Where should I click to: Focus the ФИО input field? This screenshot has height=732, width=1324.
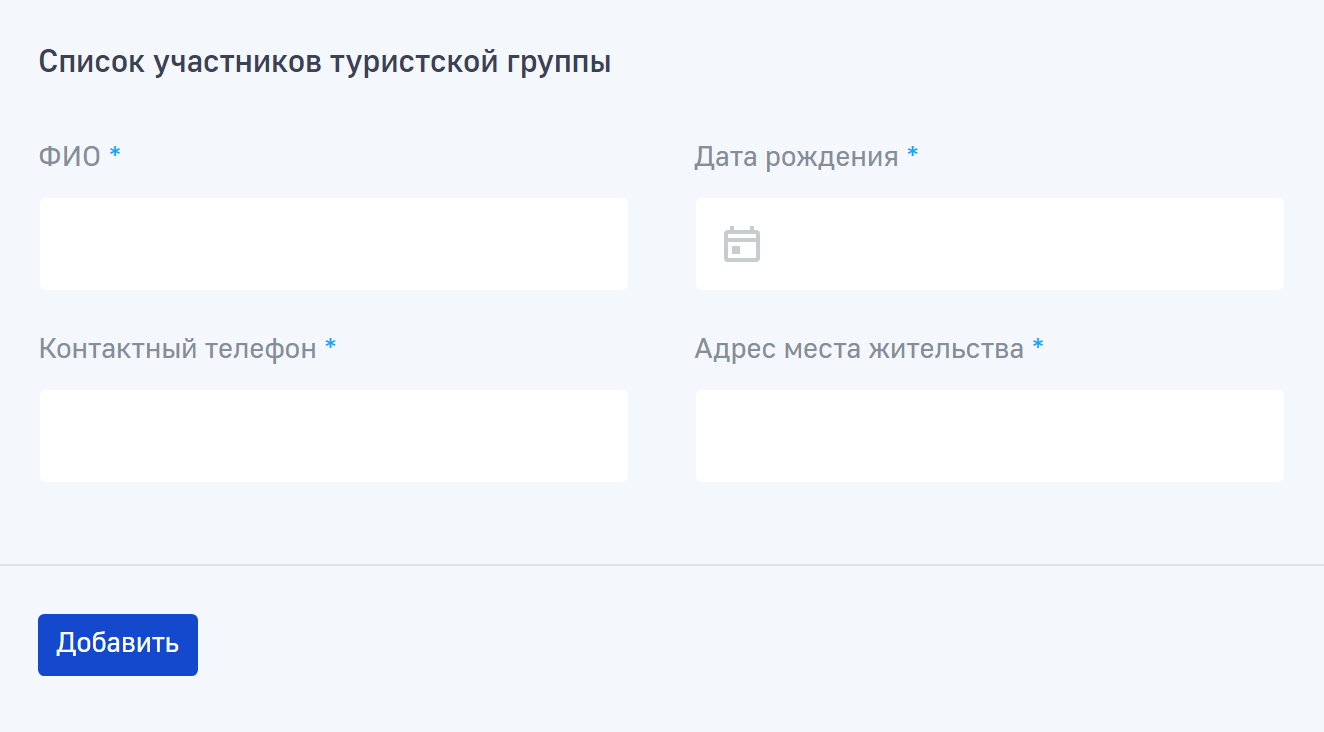(334, 244)
